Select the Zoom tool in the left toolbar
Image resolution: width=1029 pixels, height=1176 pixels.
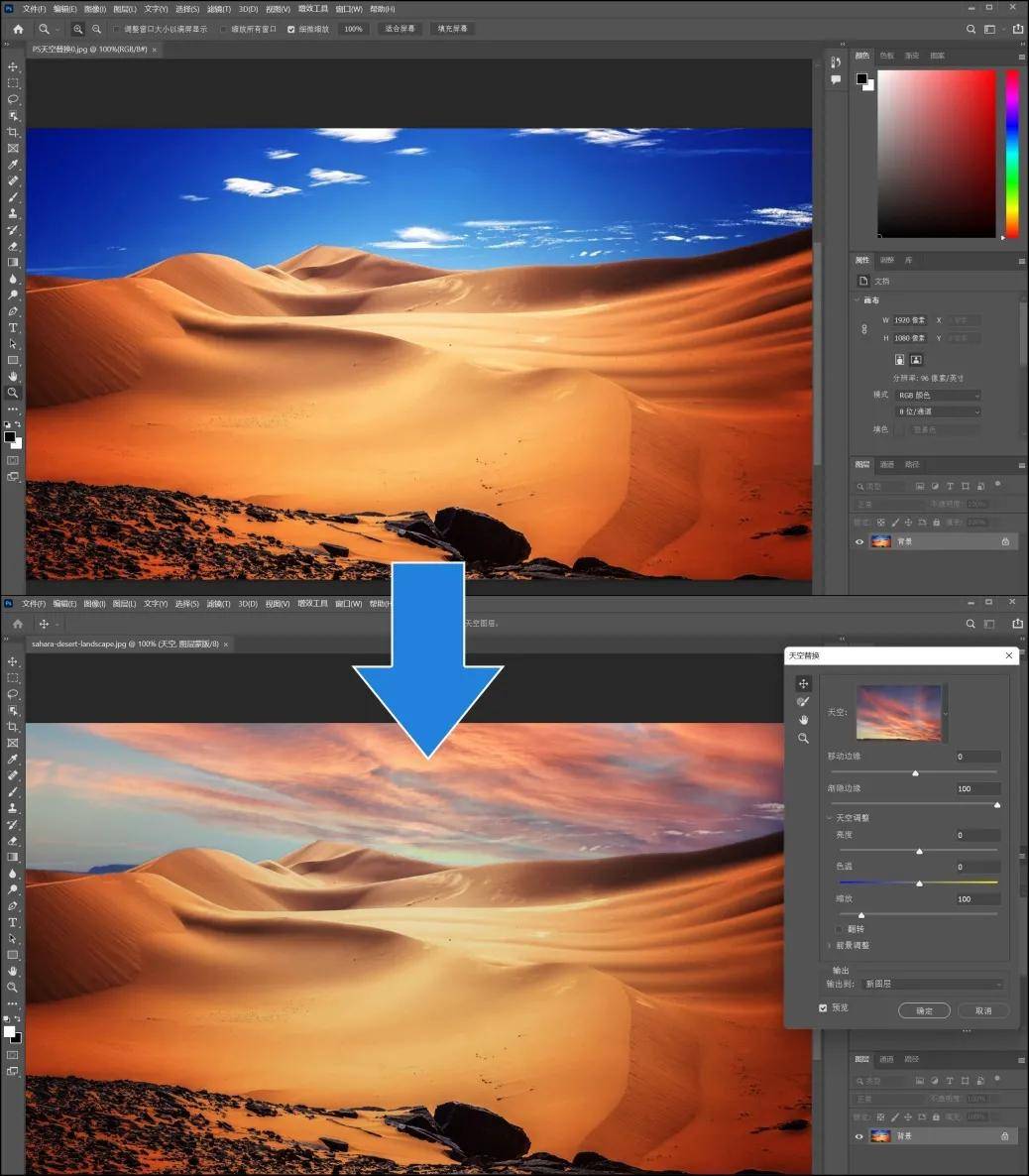pos(13,393)
